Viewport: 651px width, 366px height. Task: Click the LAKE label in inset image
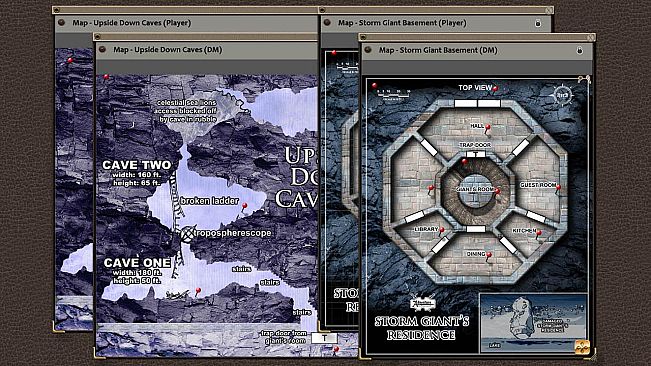(494, 345)
